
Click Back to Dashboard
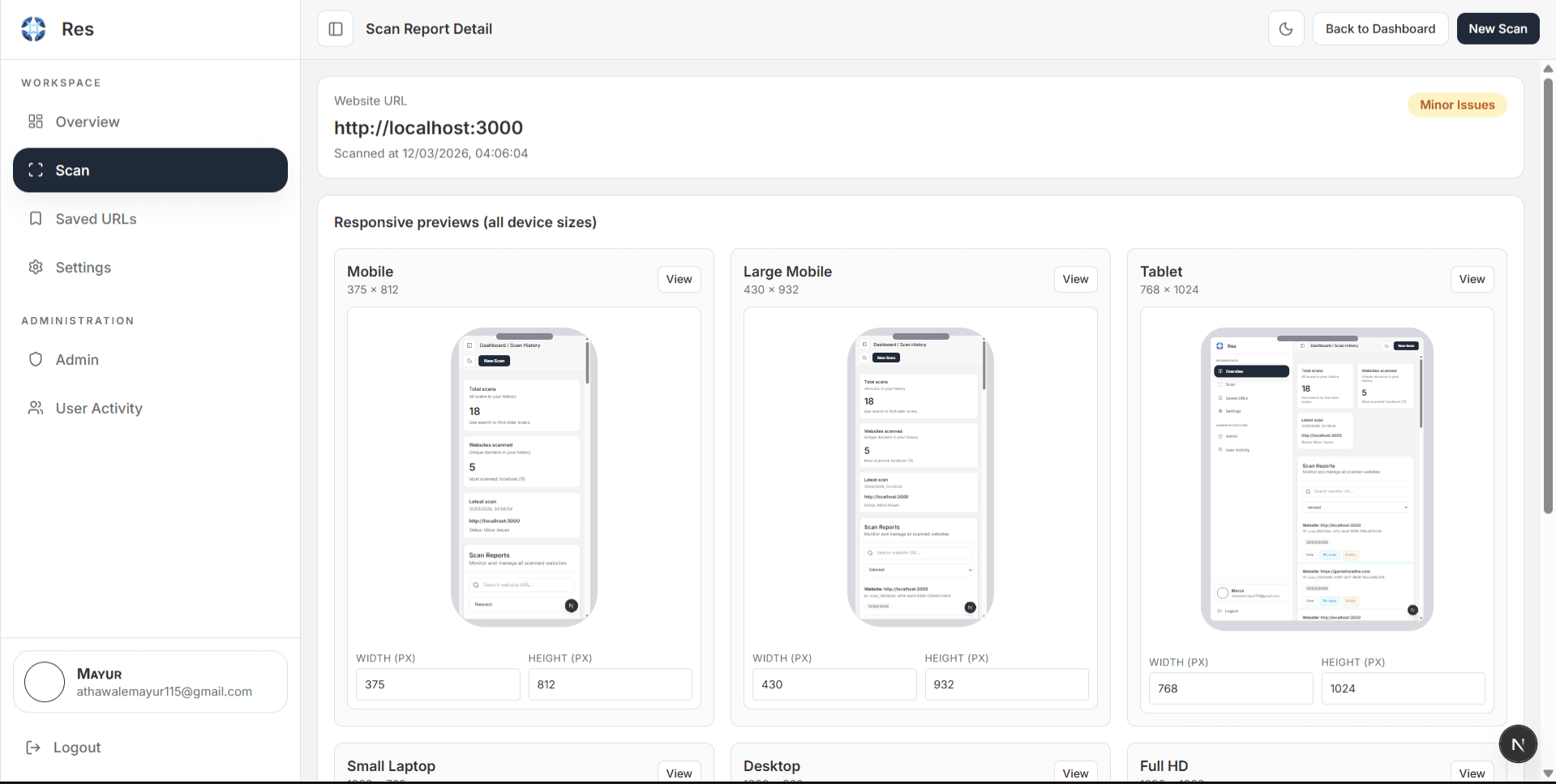tap(1380, 28)
